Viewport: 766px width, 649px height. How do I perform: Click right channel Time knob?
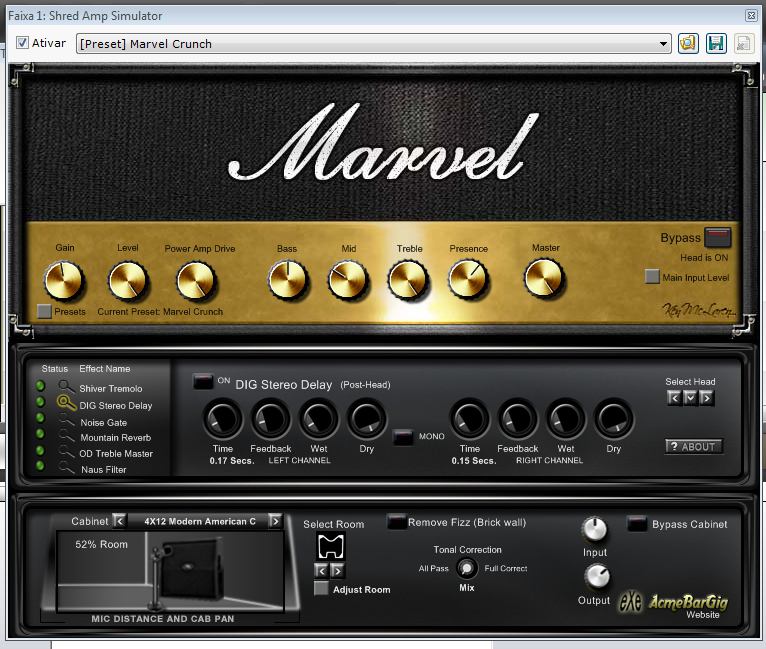(469, 419)
